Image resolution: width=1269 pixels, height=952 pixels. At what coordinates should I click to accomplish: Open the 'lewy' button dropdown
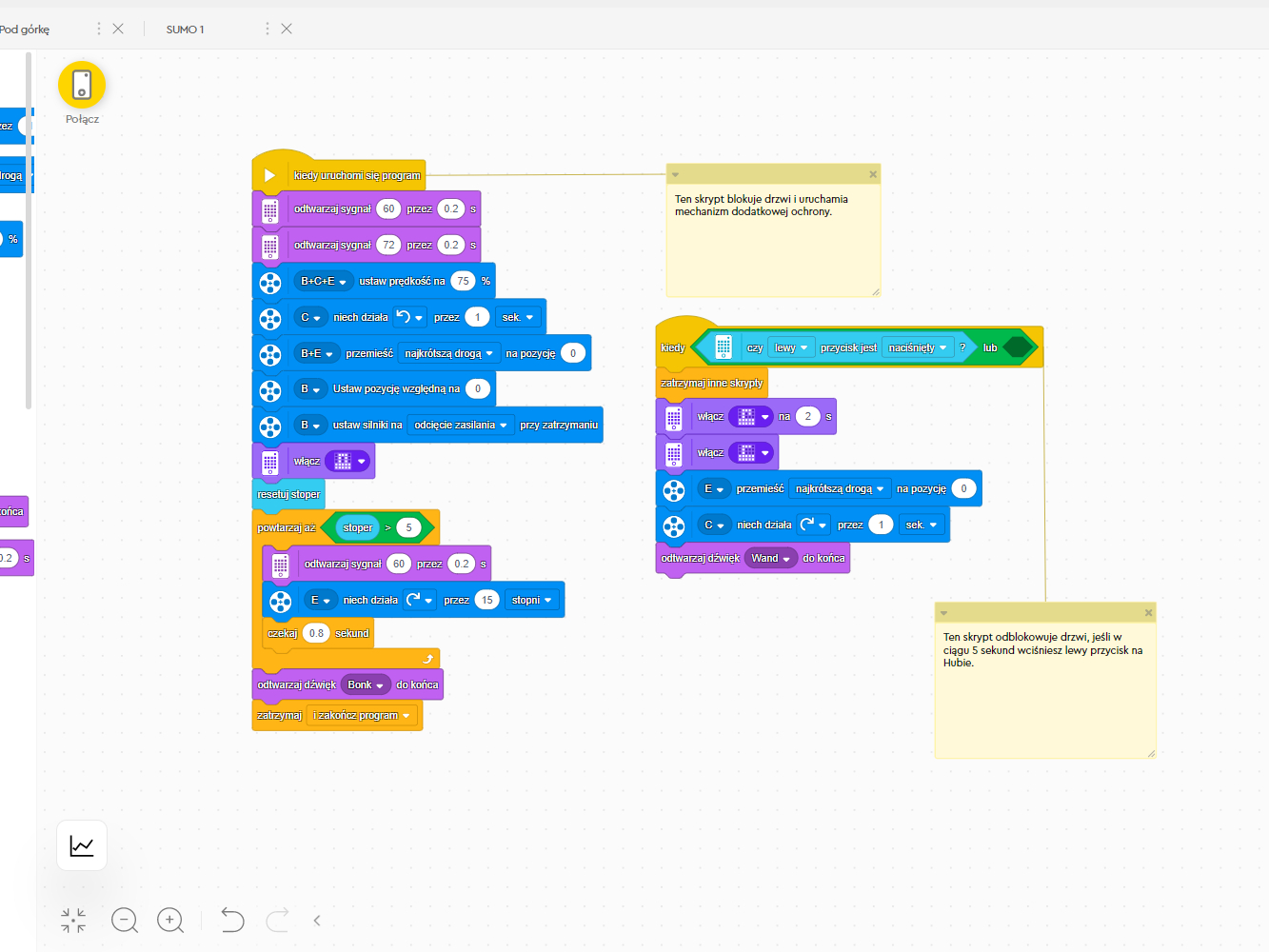(791, 347)
